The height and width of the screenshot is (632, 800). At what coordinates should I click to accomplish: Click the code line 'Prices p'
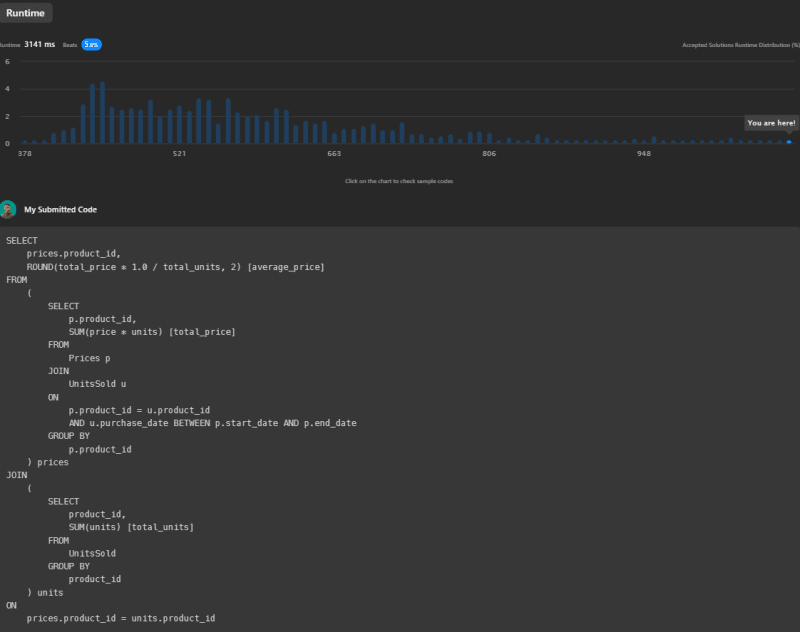click(89, 358)
